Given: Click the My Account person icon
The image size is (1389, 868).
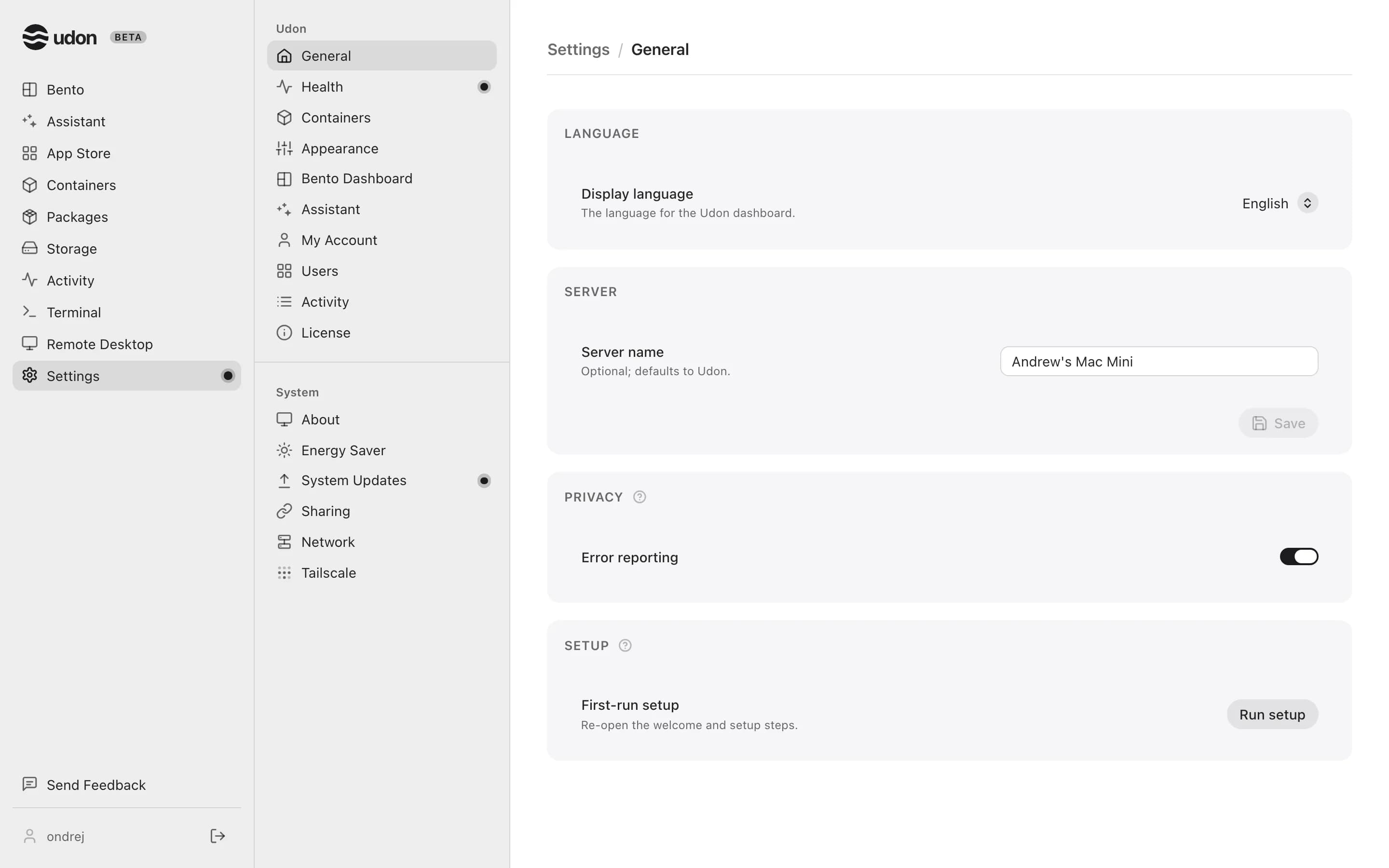Looking at the screenshot, I should (284, 240).
